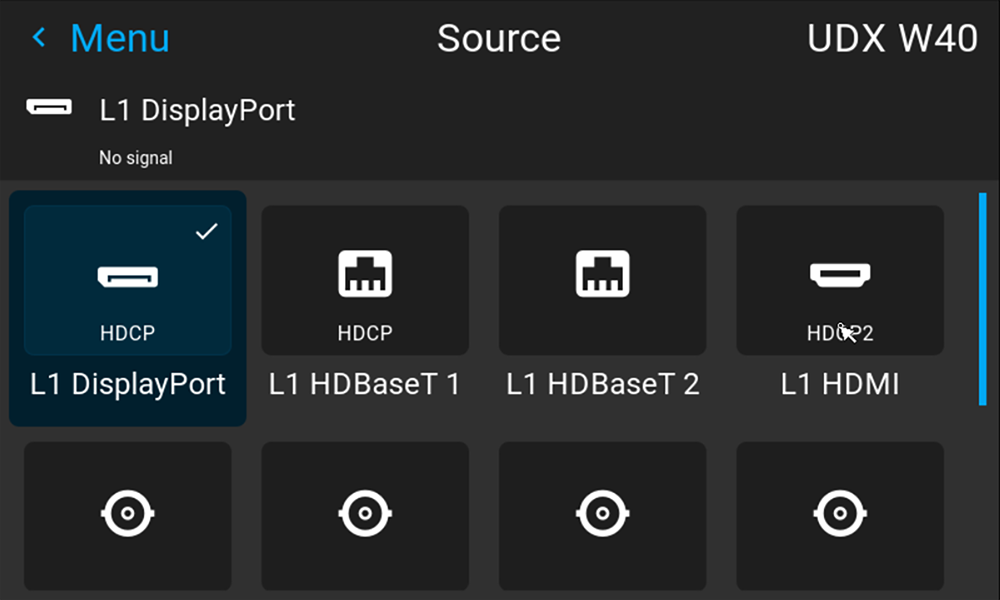Click the back chevron beside Menu
Viewport: 1000px width, 600px height.
pos(39,38)
